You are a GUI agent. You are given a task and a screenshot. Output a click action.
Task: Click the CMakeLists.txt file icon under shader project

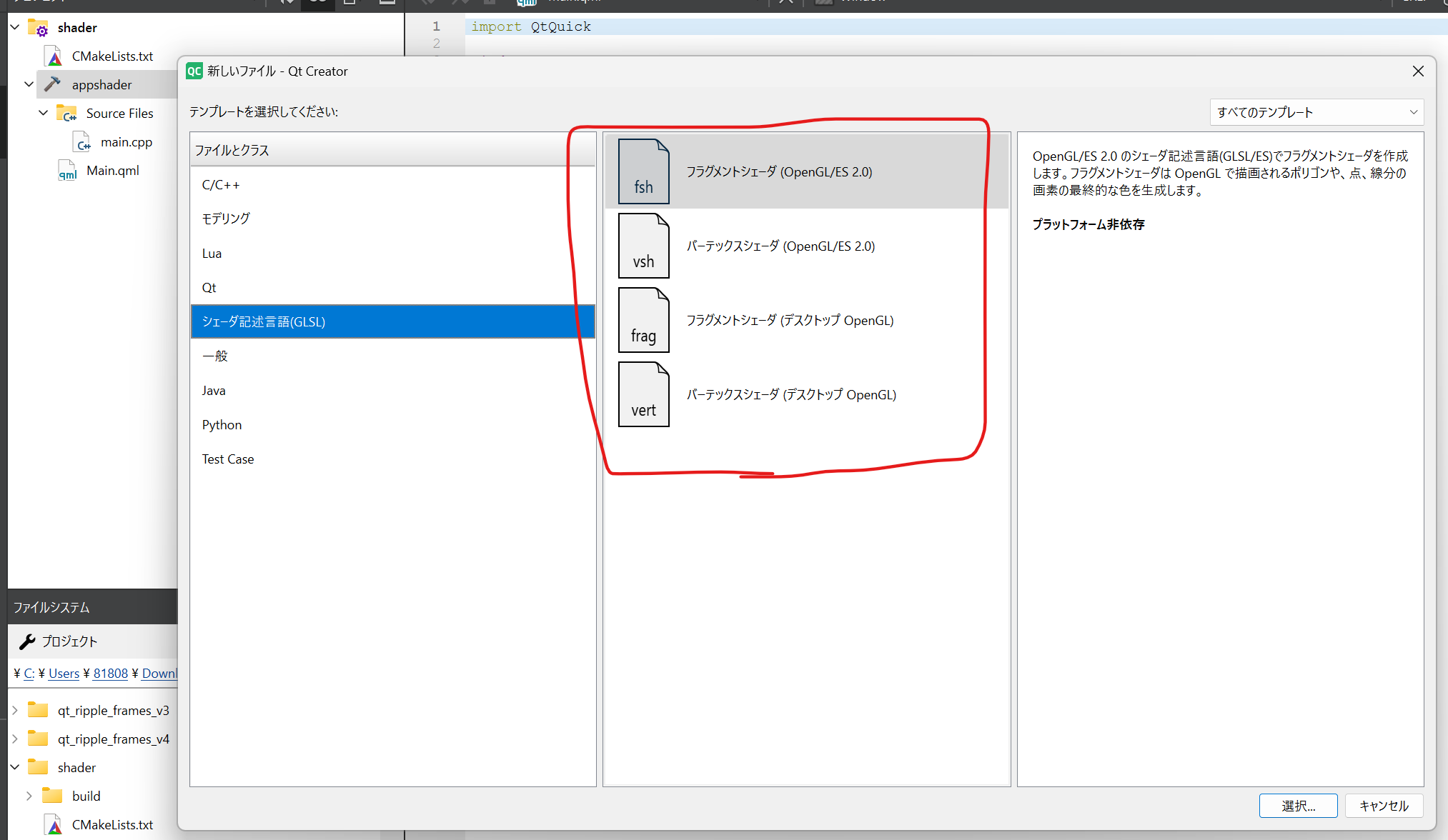click(54, 56)
